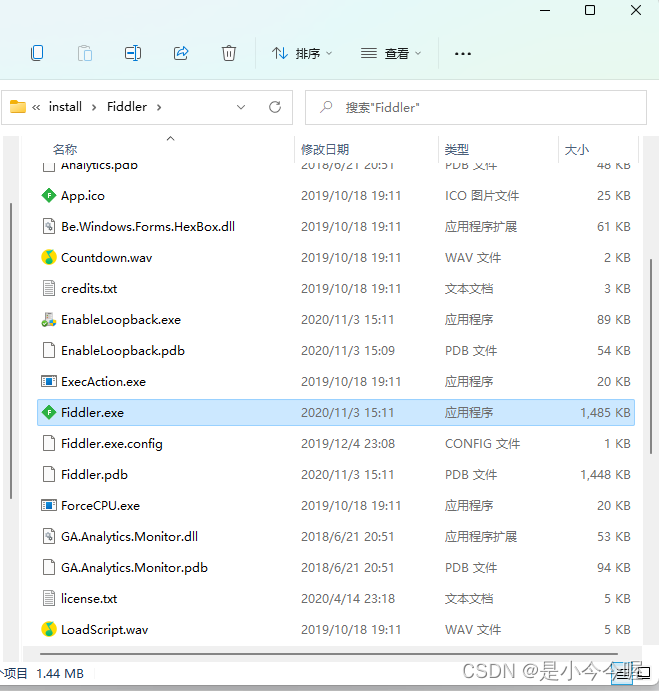This screenshot has width=659, height=691.
Task: Click the 1,485 KB size cell
Action: [x=605, y=412]
